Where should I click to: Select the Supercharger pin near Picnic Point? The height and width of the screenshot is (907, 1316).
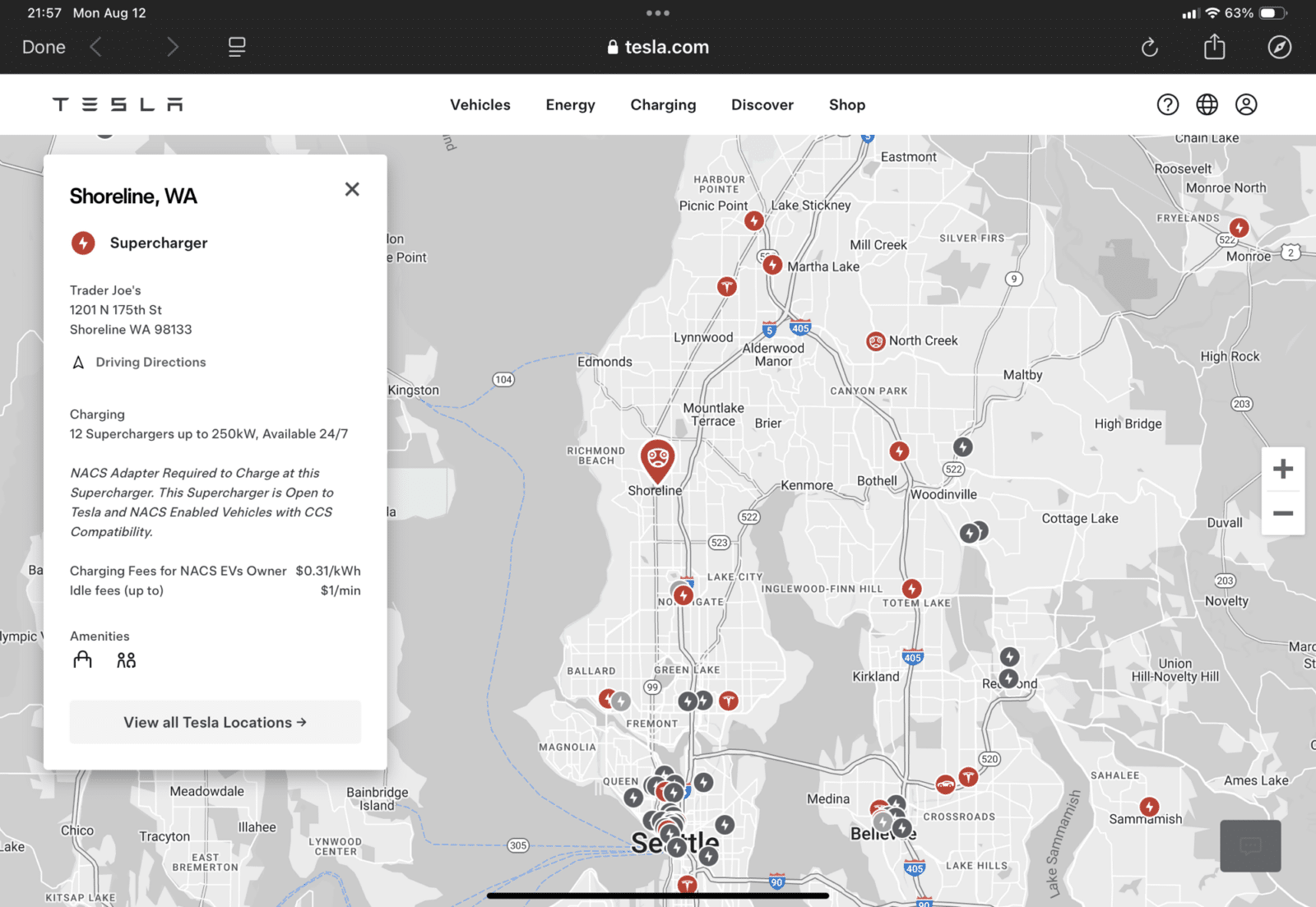coord(754,220)
